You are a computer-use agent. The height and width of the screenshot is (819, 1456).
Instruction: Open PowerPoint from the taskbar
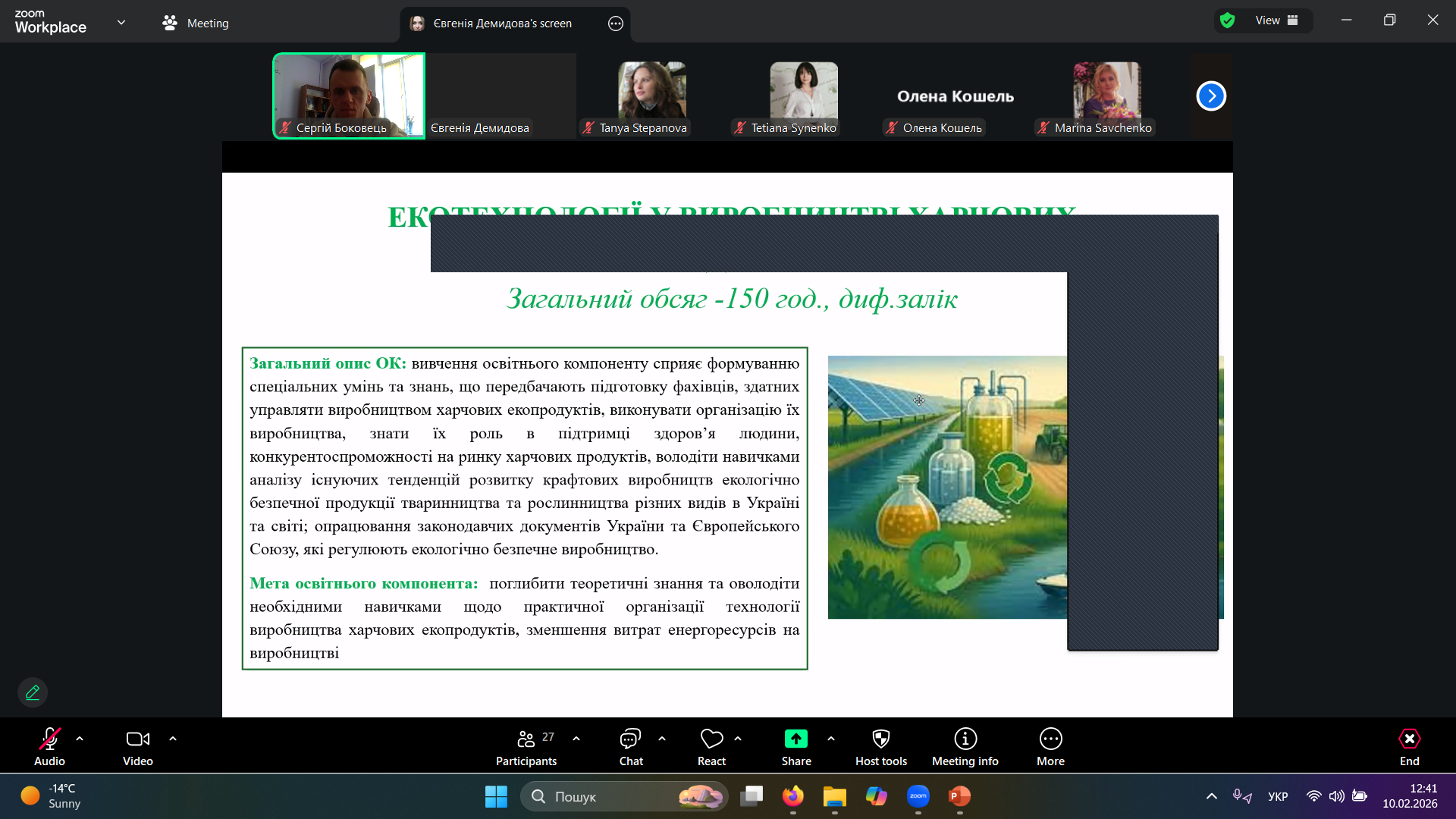959,796
